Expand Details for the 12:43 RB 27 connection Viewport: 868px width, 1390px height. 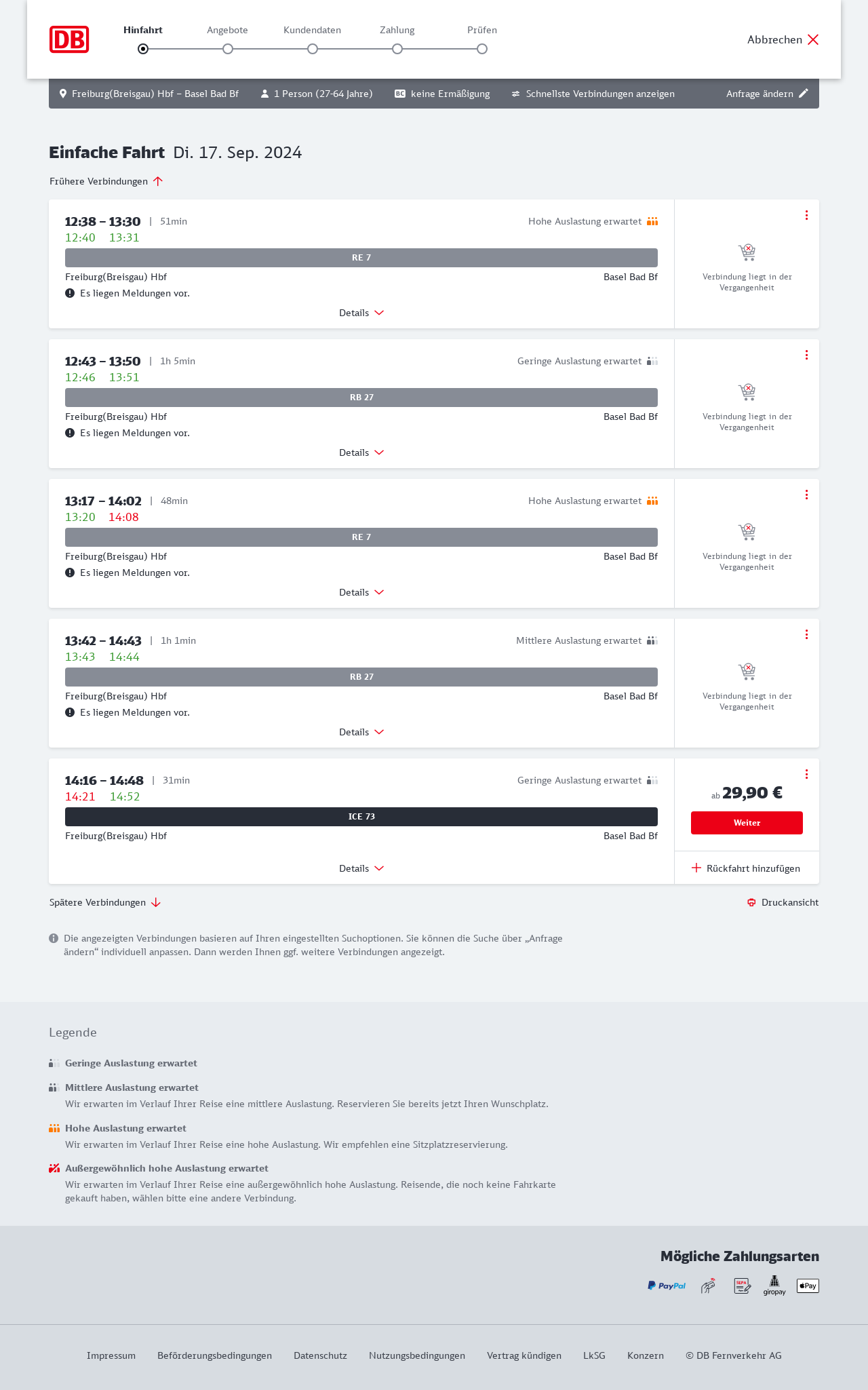pos(361,452)
